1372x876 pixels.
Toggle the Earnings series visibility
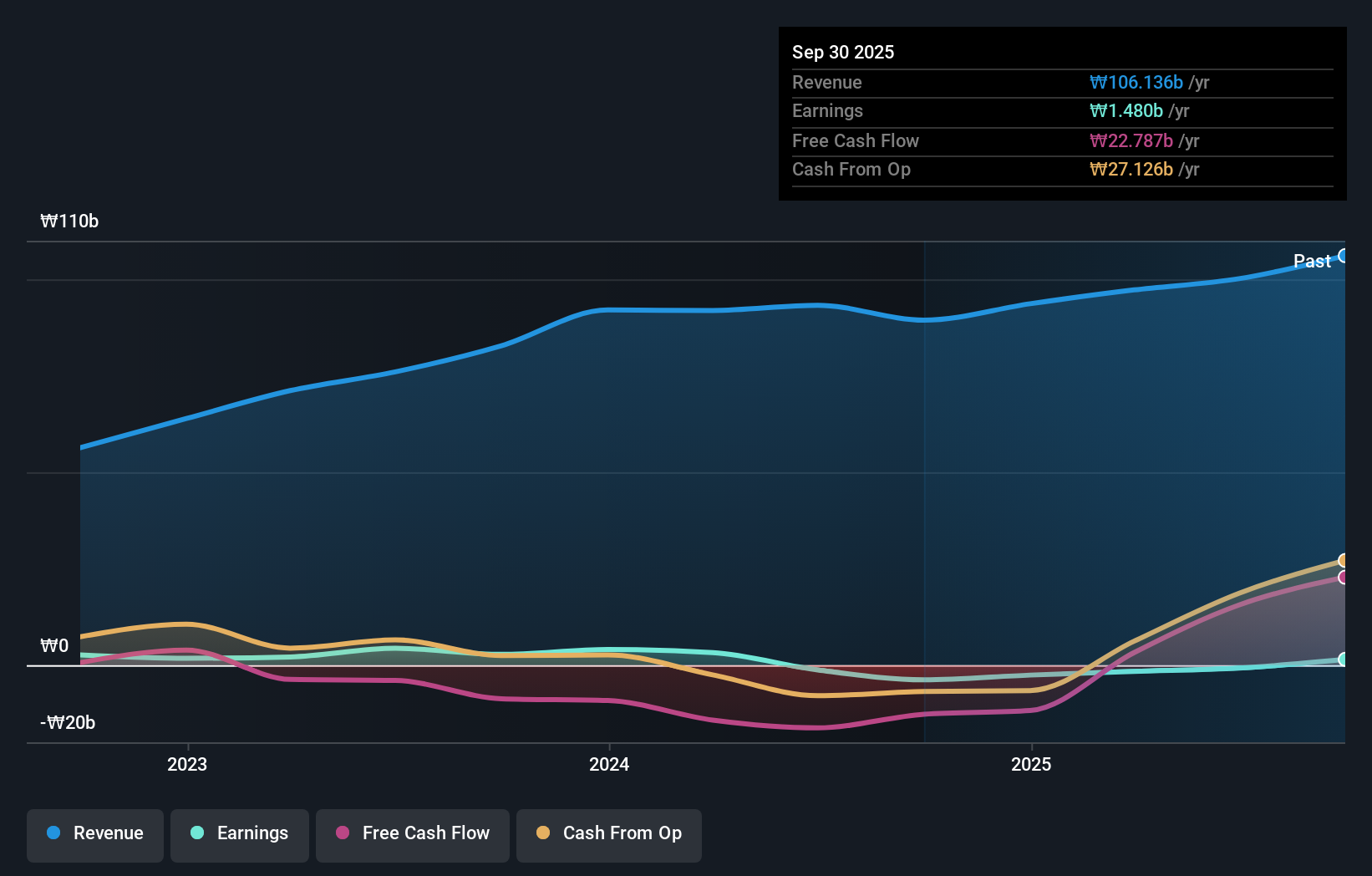(x=239, y=834)
